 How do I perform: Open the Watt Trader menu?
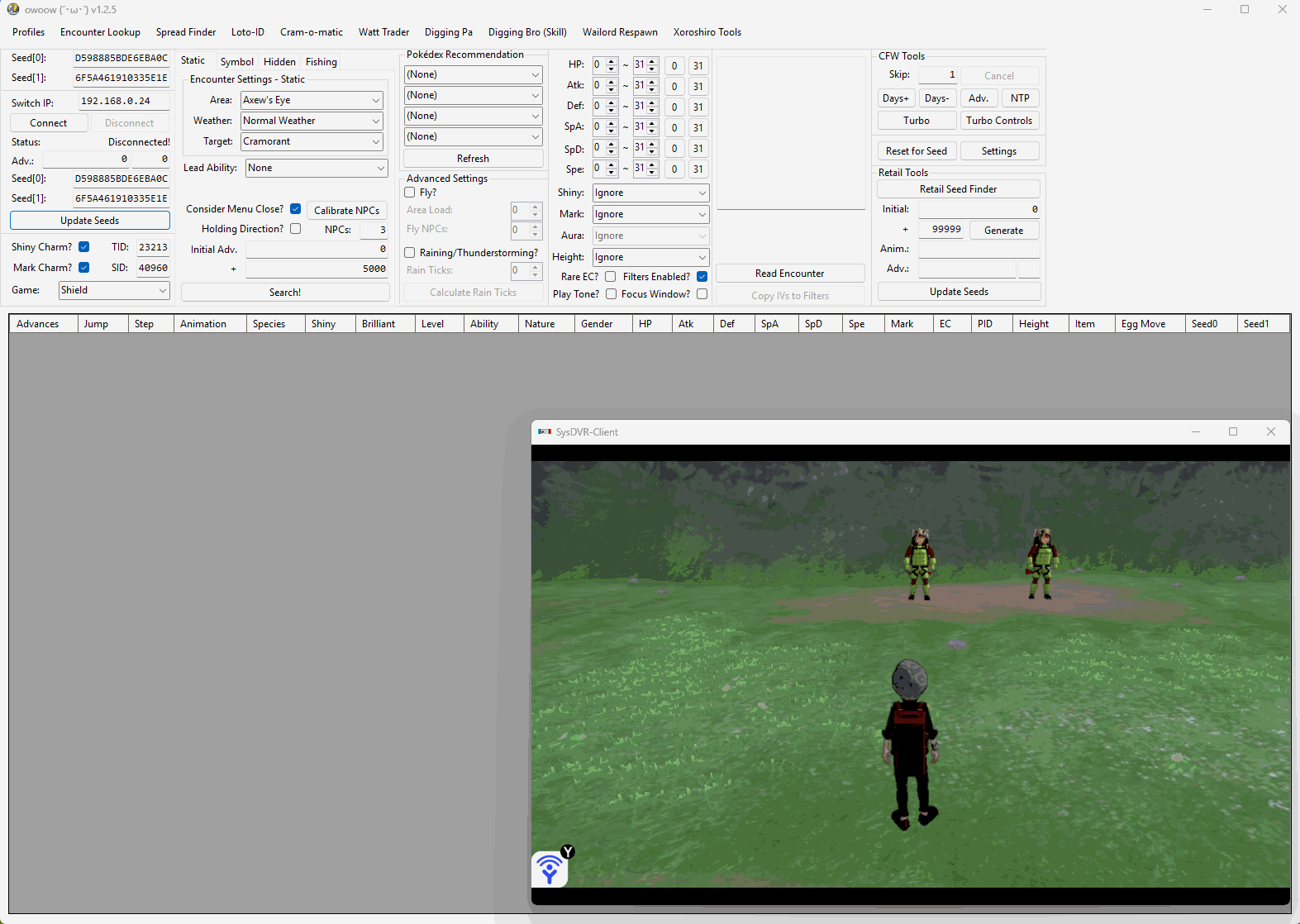pos(383,32)
